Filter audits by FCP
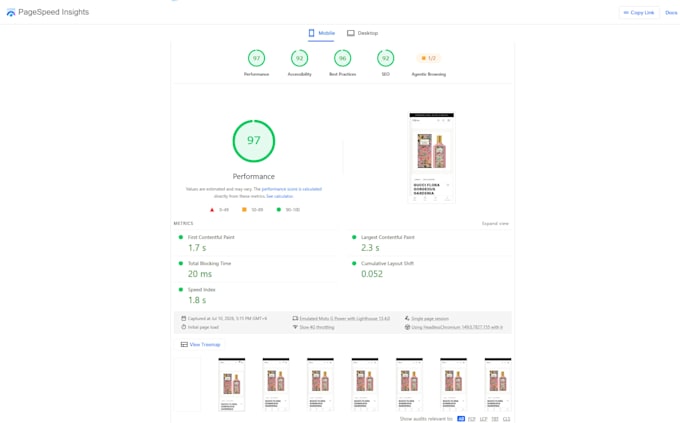Viewport: 680px width, 423px height. coord(472,419)
